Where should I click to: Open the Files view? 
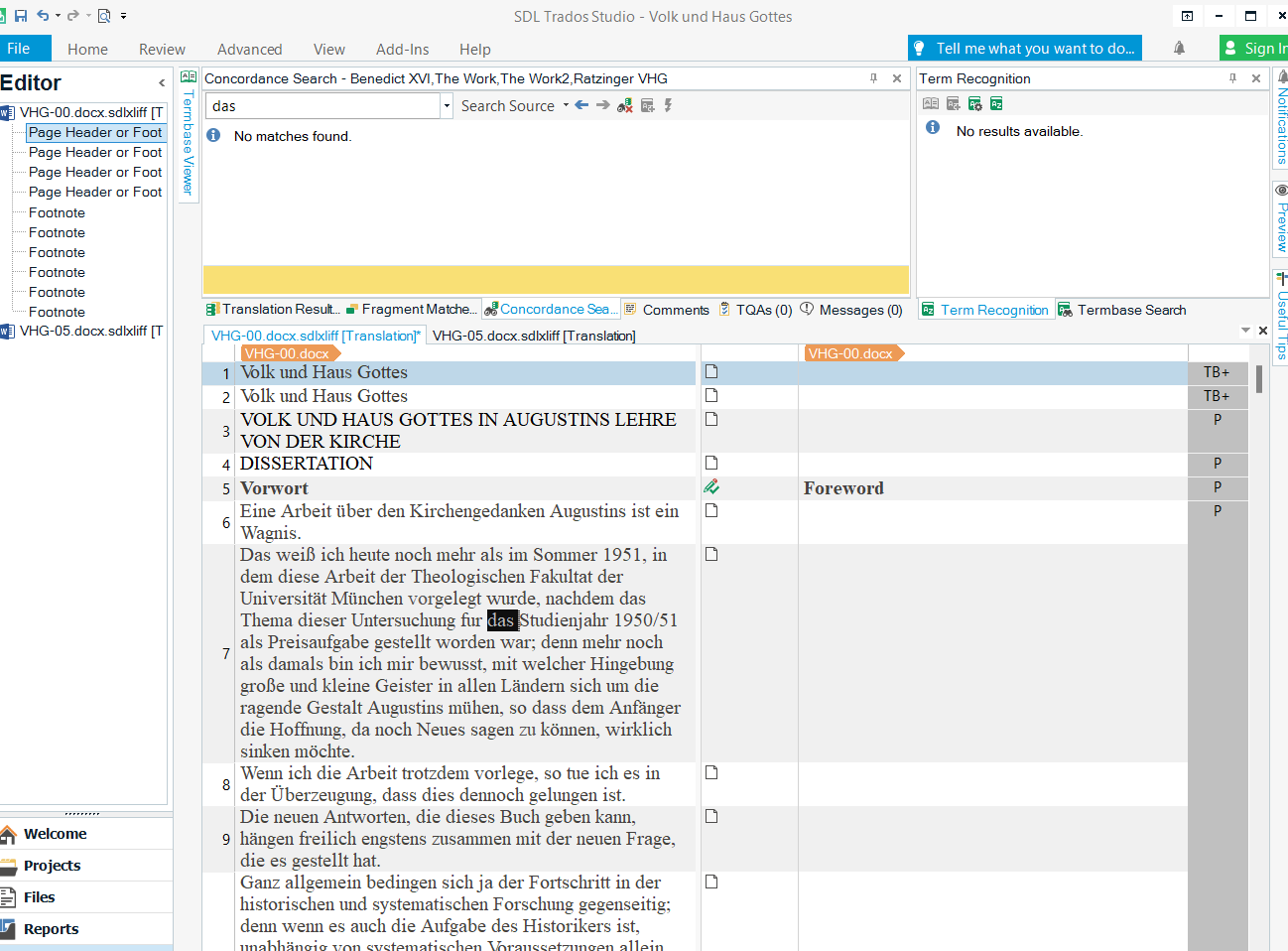click(86, 897)
